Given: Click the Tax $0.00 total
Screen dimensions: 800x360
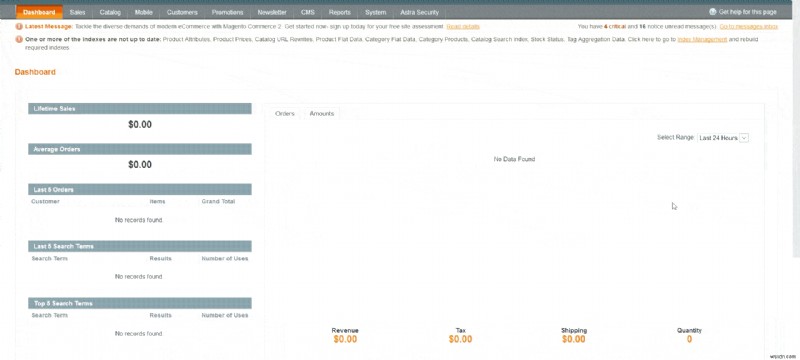Looking at the screenshot, I should [460, 336].
